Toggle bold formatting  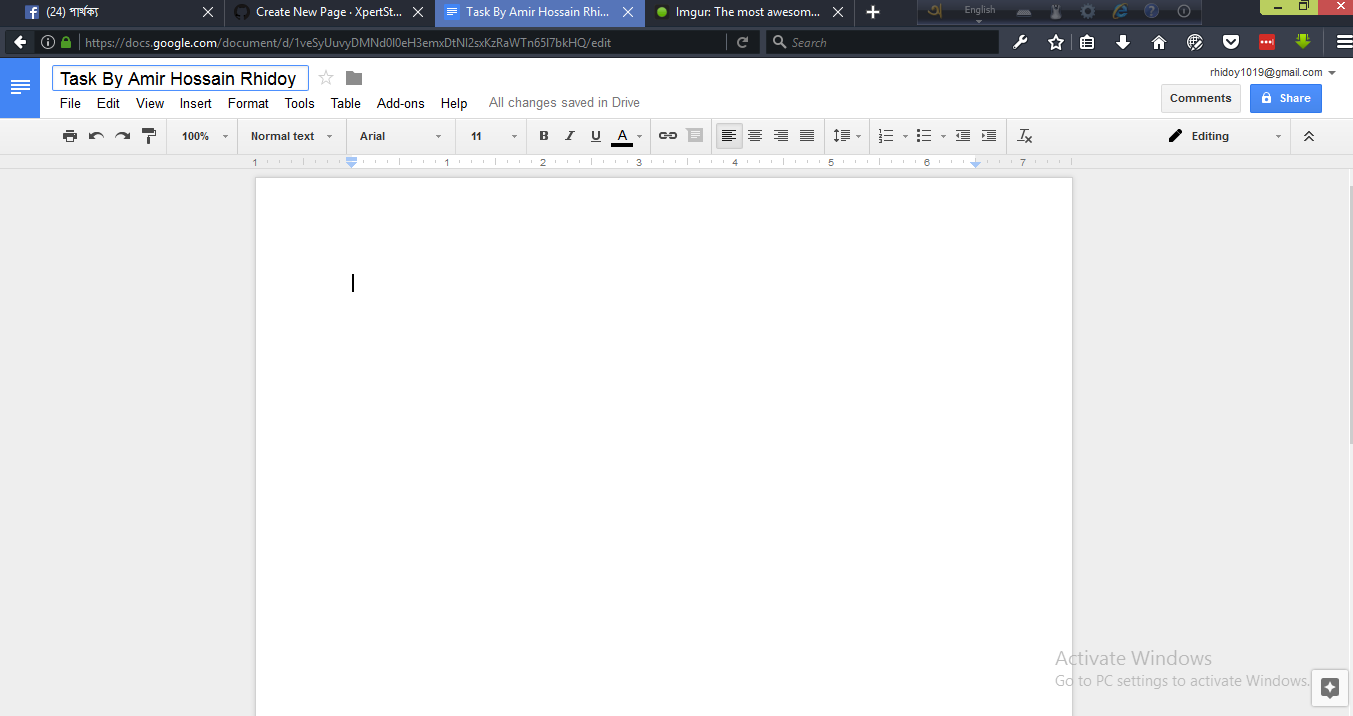pyautogui.click(x=544, y=136)
